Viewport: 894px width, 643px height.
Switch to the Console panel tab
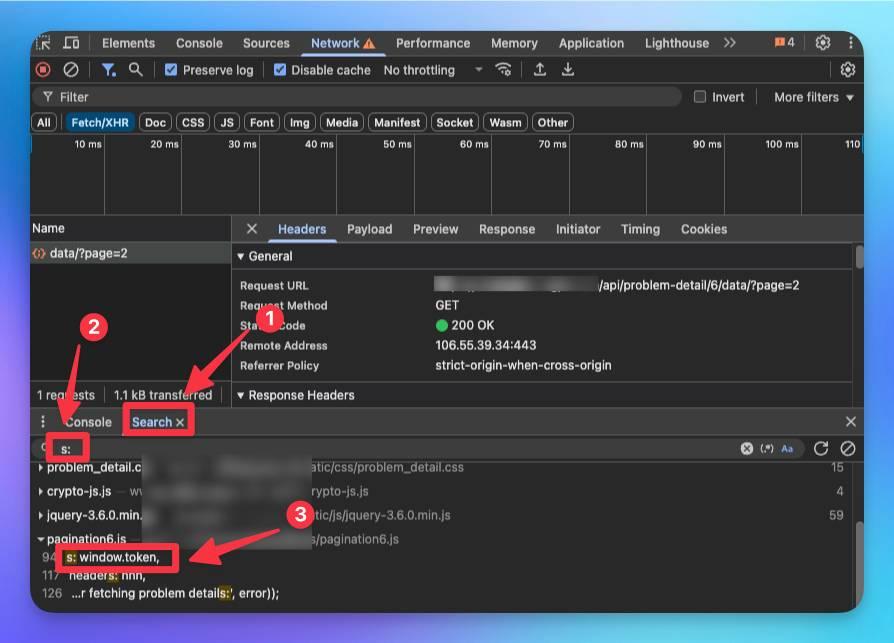pyautogui.click(x=199, y=43)
